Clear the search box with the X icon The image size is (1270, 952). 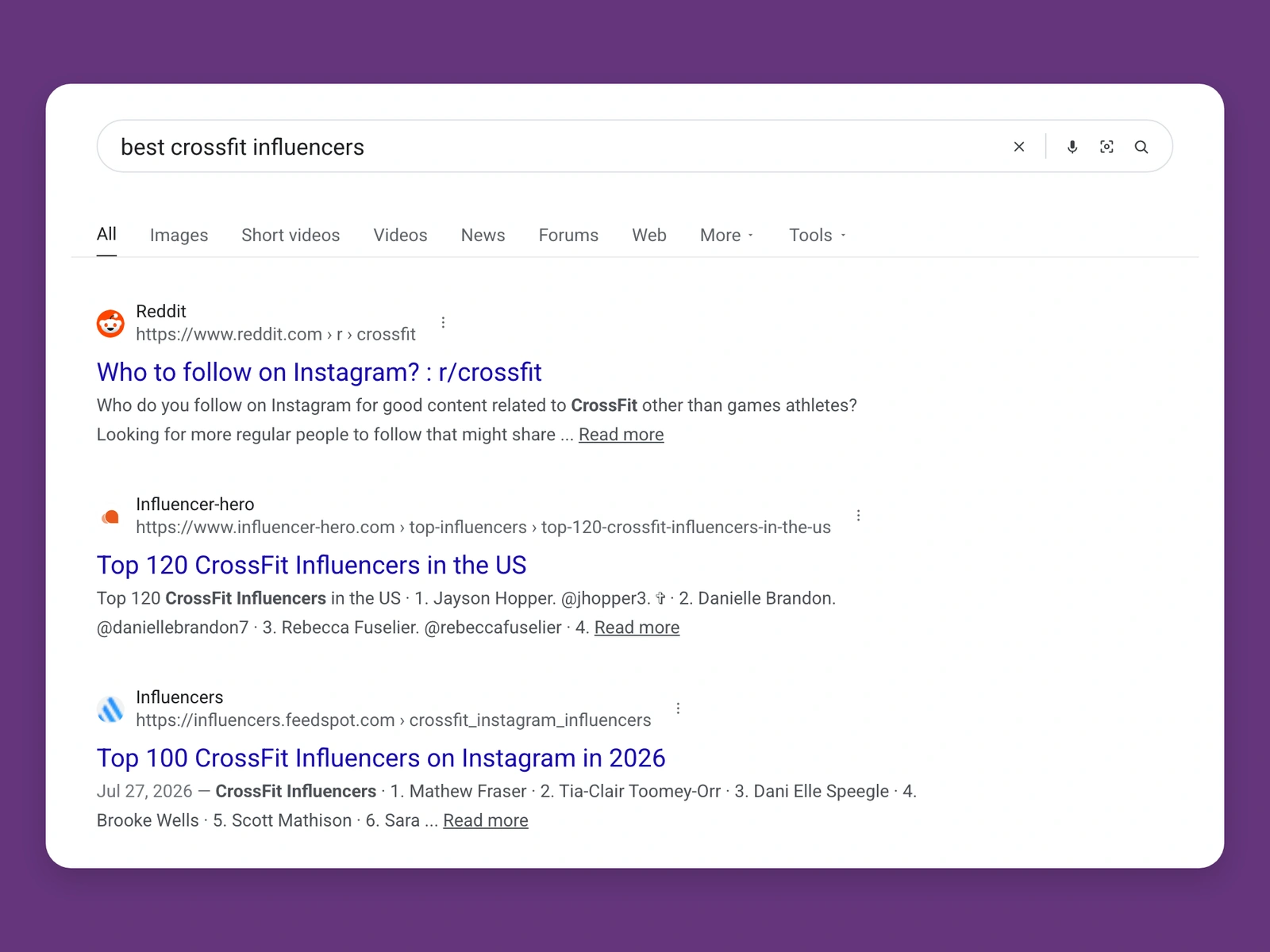pyautogui.click(x=1019, y=147)
